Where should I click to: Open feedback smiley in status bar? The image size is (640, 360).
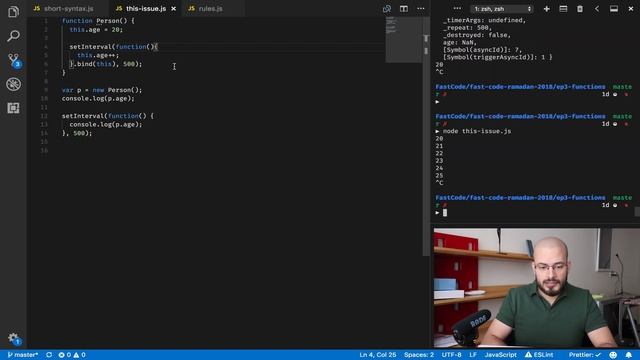[x=613, y=355]
